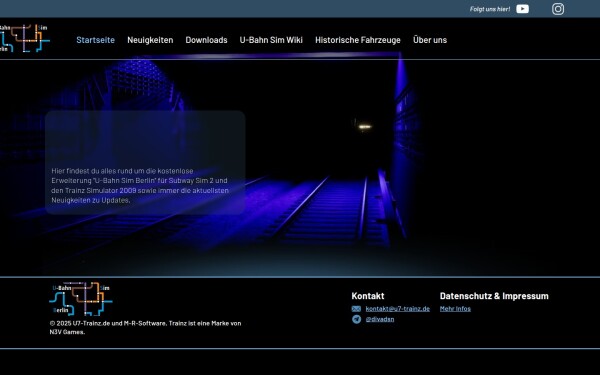Image resolution: width=600 pixels, height=375 pixels.
Task: Open the Neuigkeiten page
Action: point(150,40)
